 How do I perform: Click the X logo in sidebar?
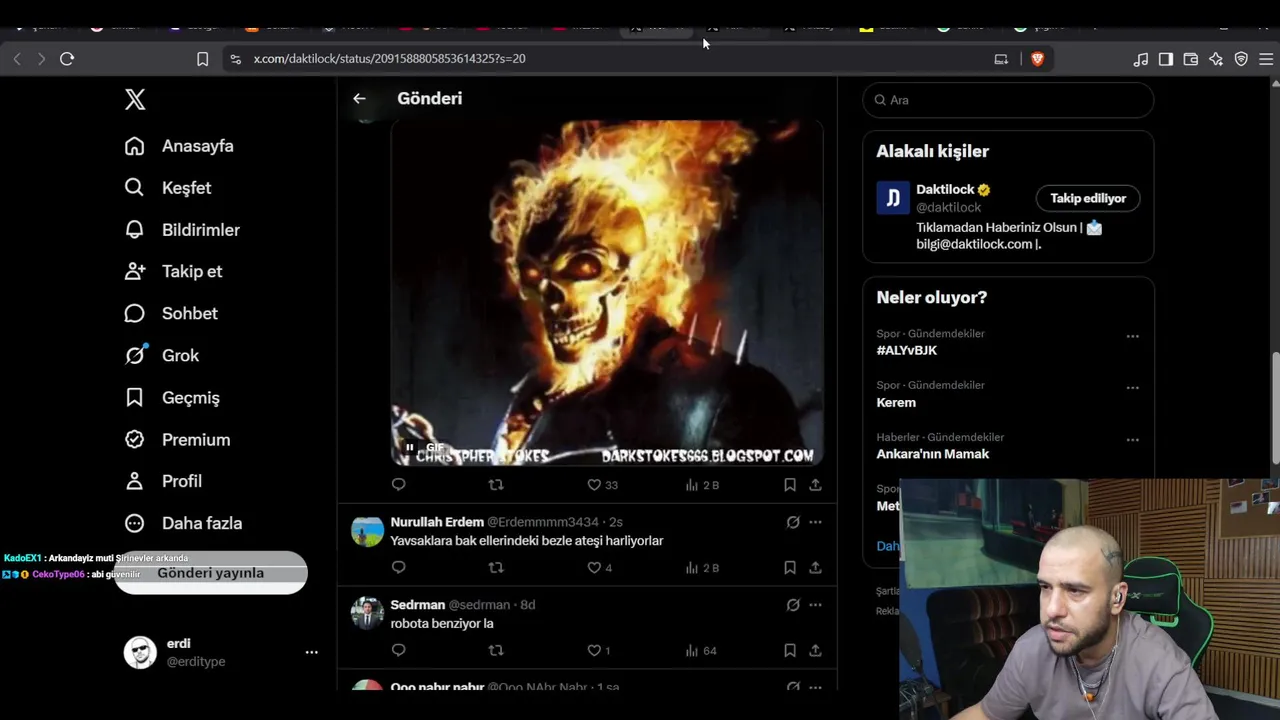[x=135, y=99]
